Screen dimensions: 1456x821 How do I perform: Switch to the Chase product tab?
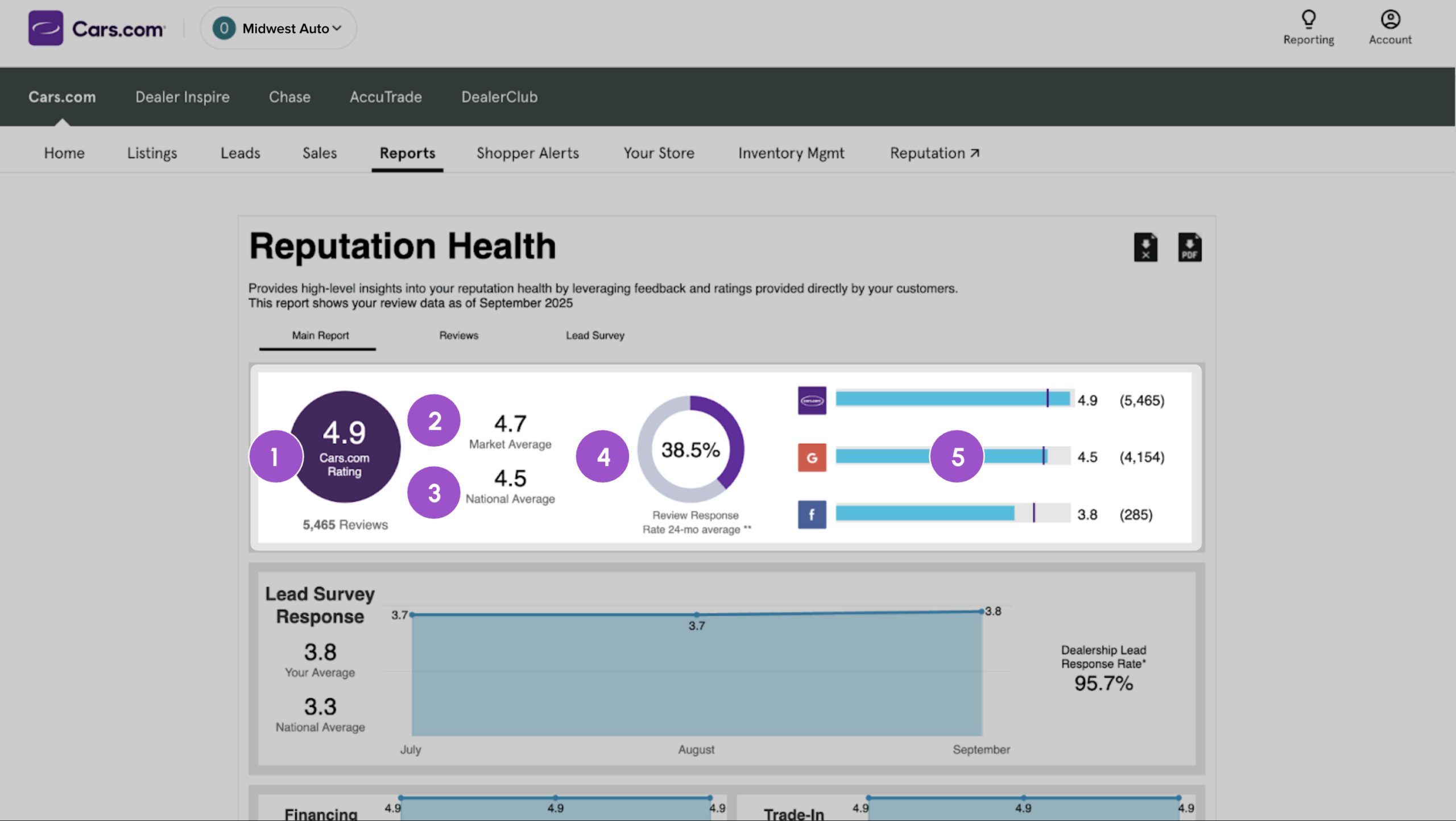[x=289, y=97]
